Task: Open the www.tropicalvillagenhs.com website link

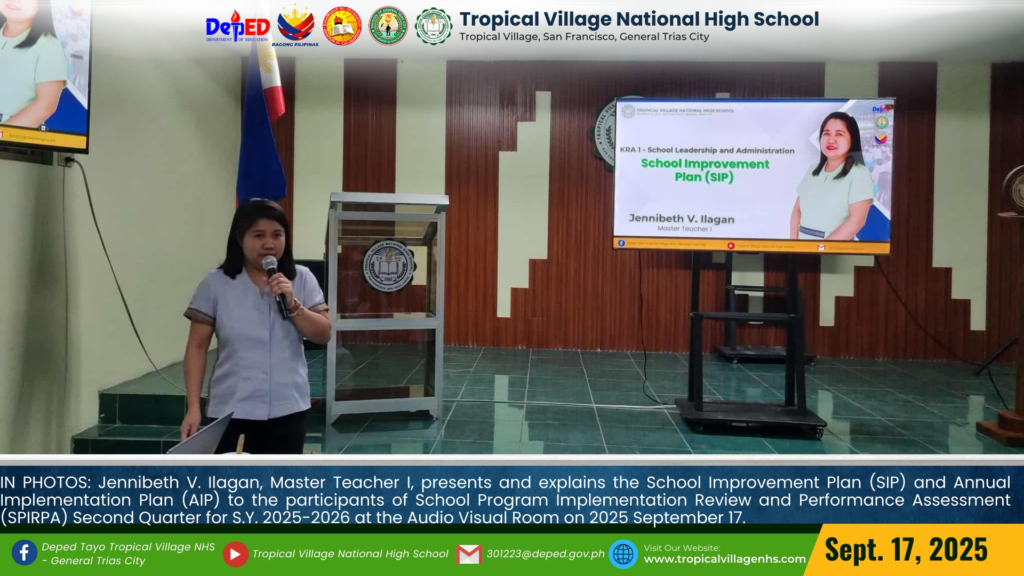Action: pos(724,560)
